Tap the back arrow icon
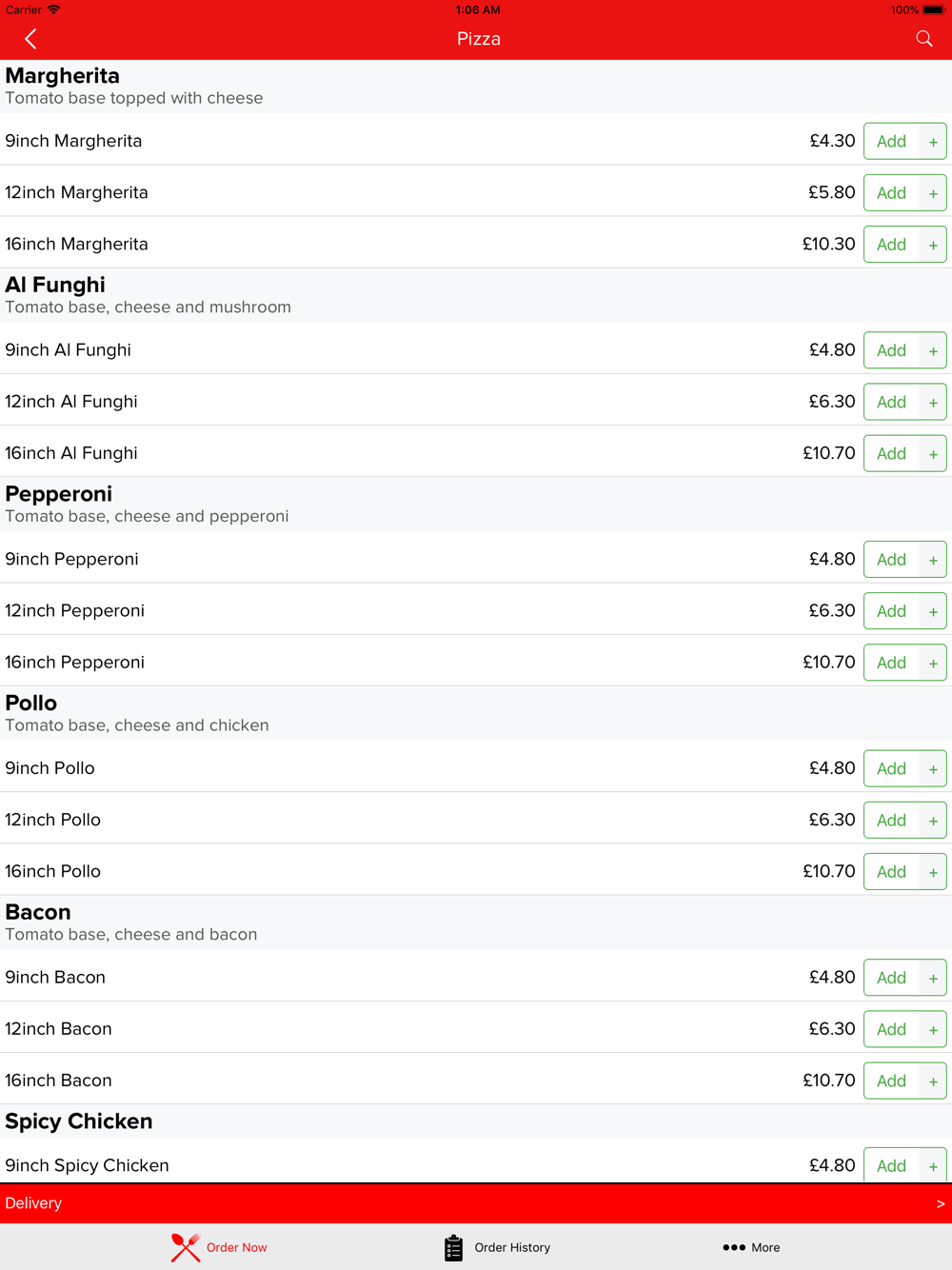Viewport: 952px width, 1270px height. click(30, 39)
